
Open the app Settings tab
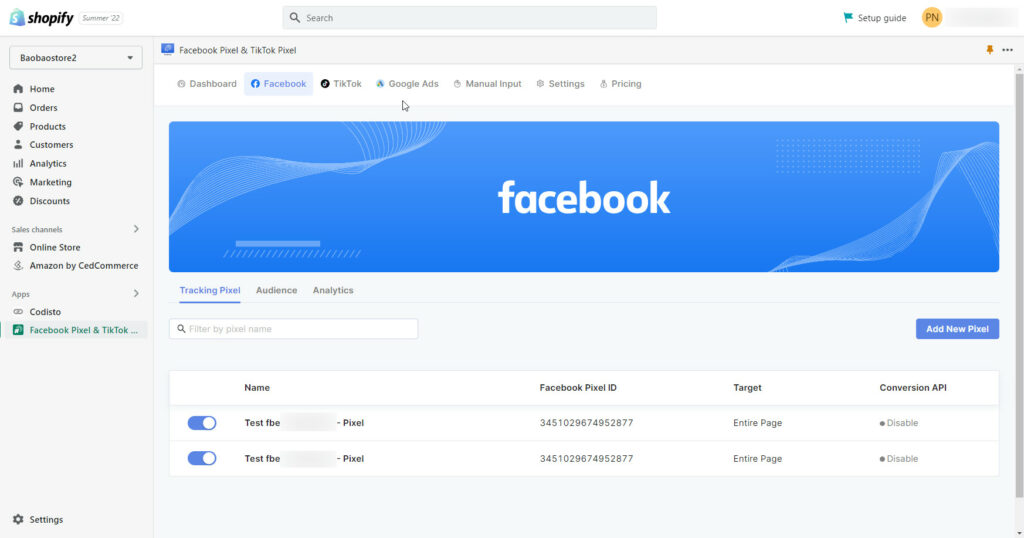[x=560, y=84]
